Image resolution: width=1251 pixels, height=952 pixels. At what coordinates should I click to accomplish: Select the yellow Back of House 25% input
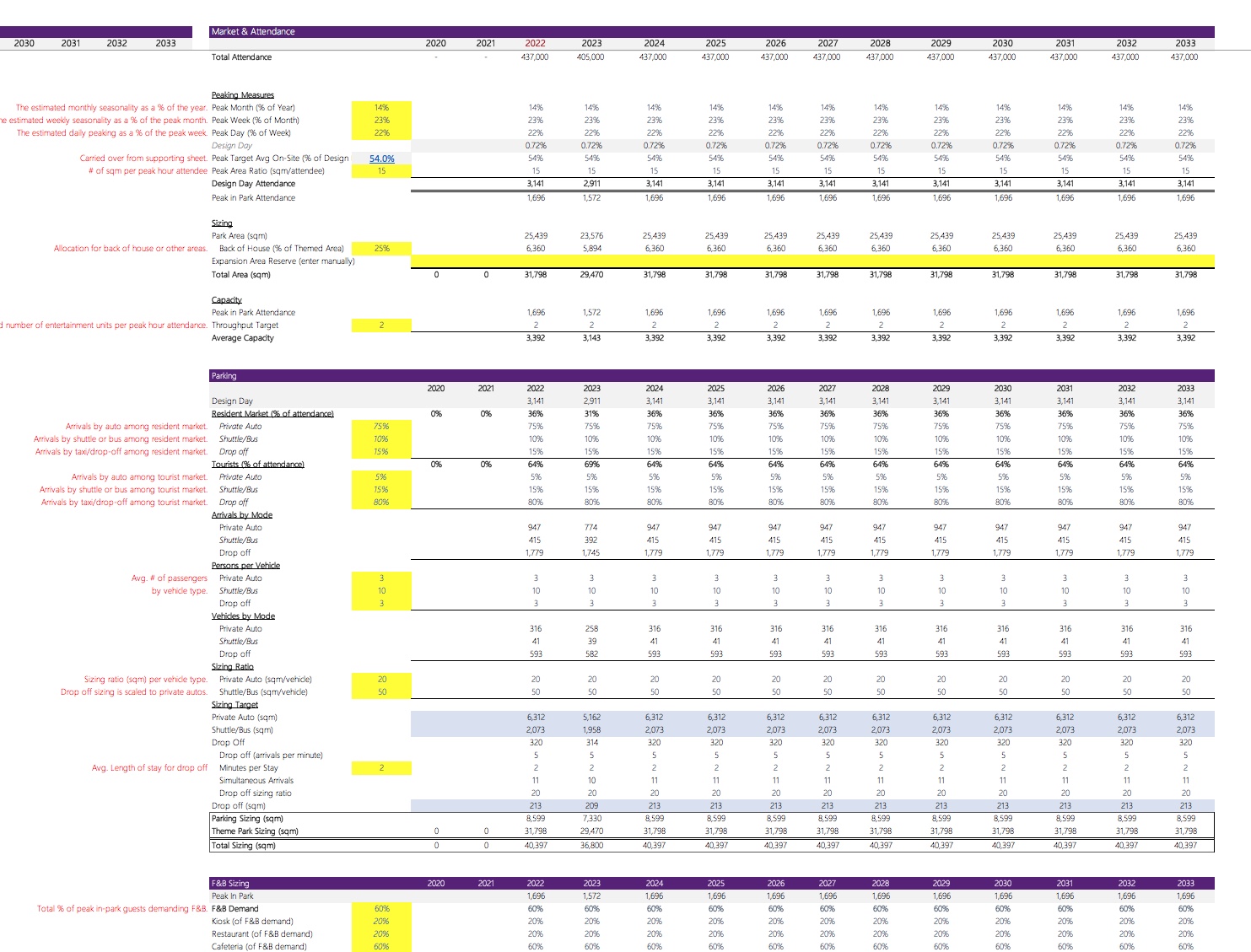[381, 249]
